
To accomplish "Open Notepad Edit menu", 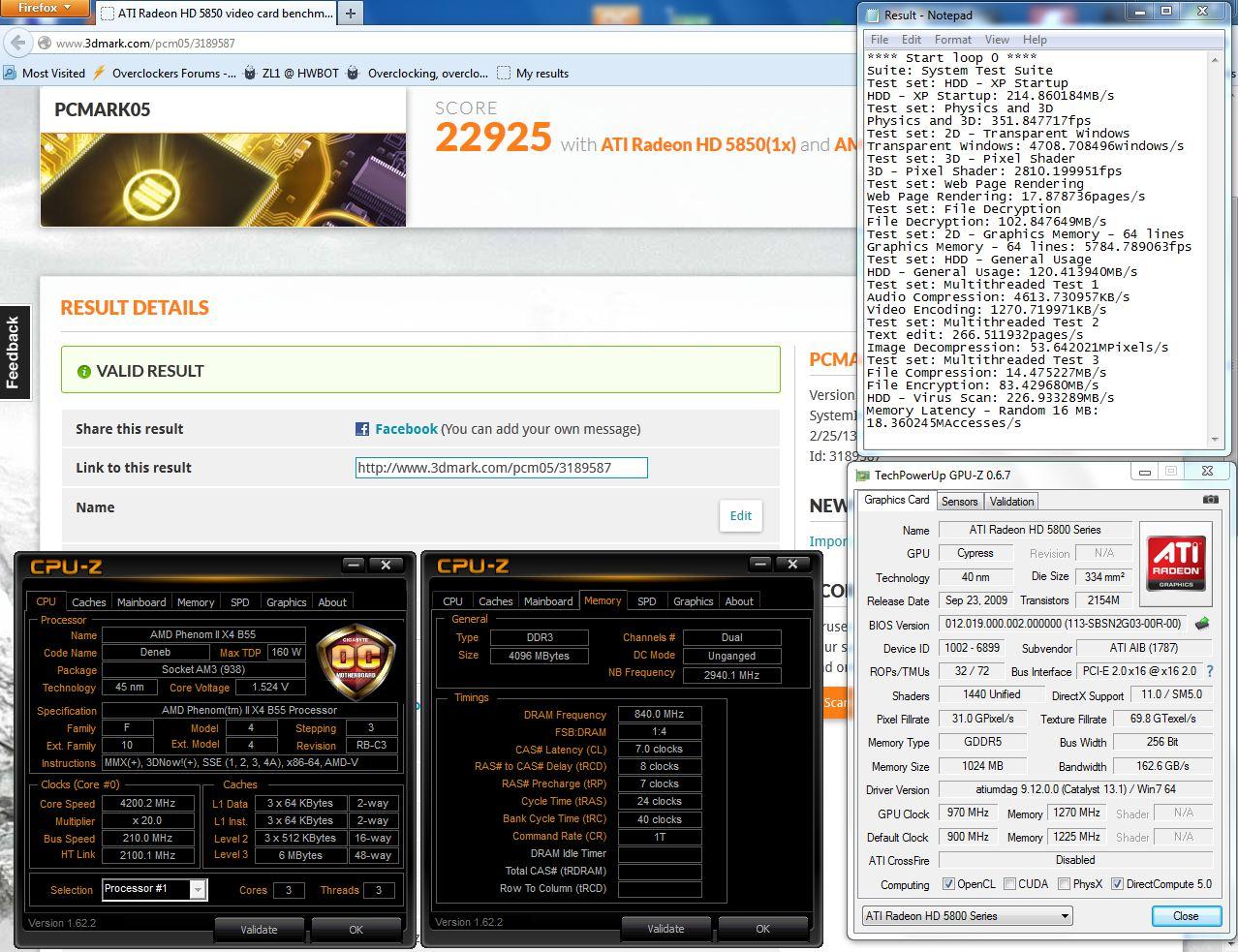I will [912, 40].
